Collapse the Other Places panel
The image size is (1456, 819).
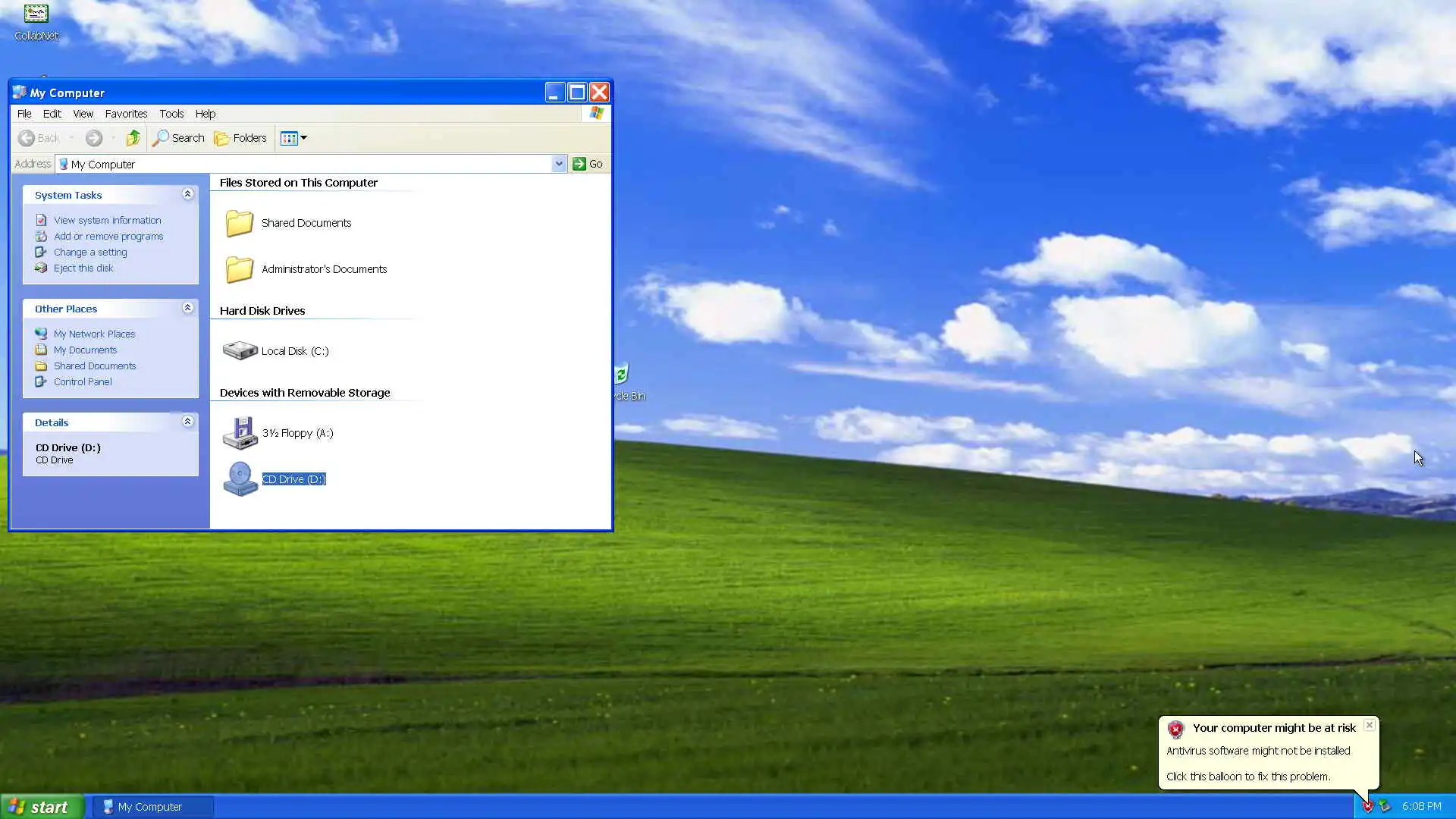[187, 308]
